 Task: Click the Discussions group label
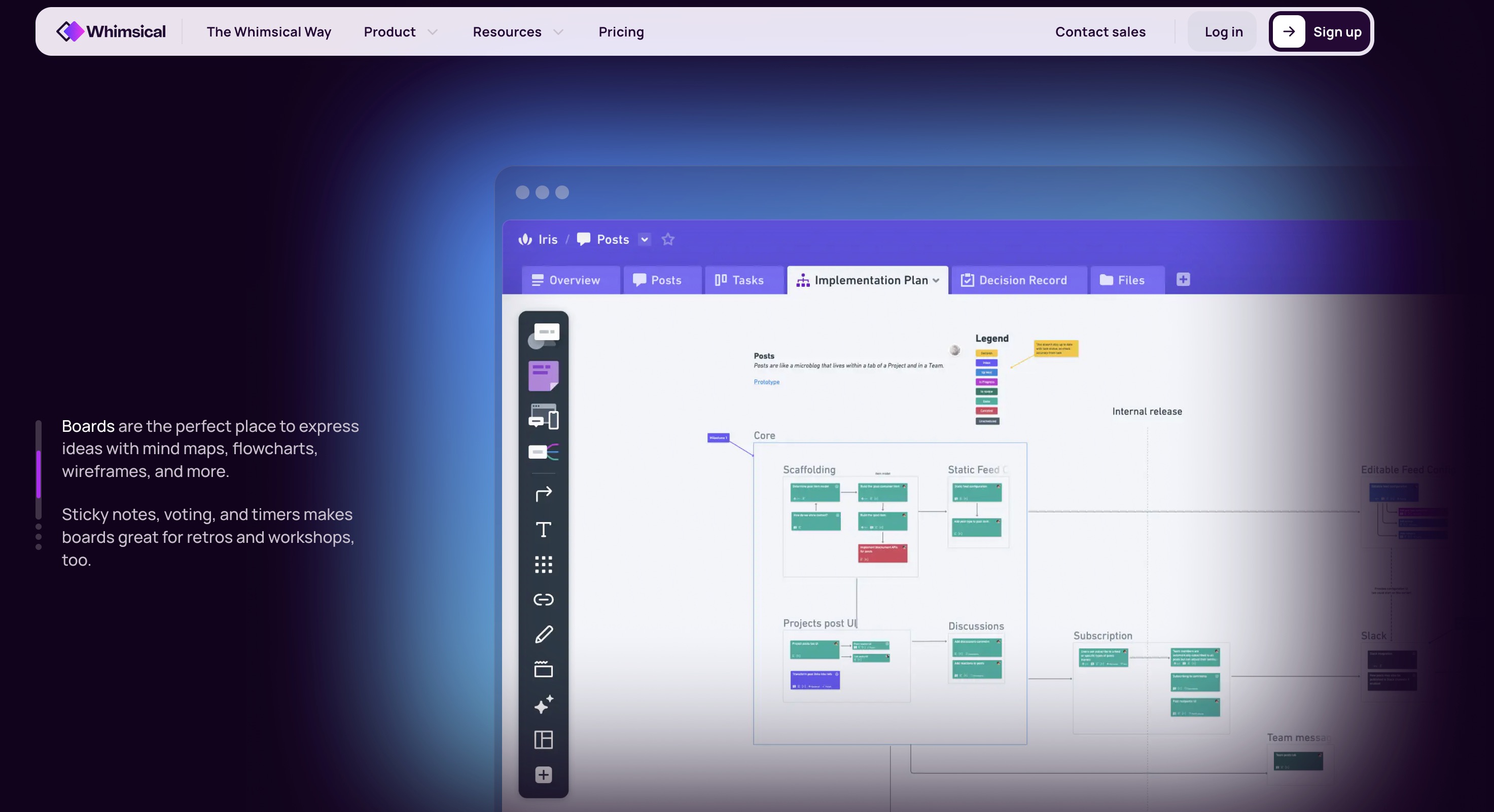click(x=976, y=626)
